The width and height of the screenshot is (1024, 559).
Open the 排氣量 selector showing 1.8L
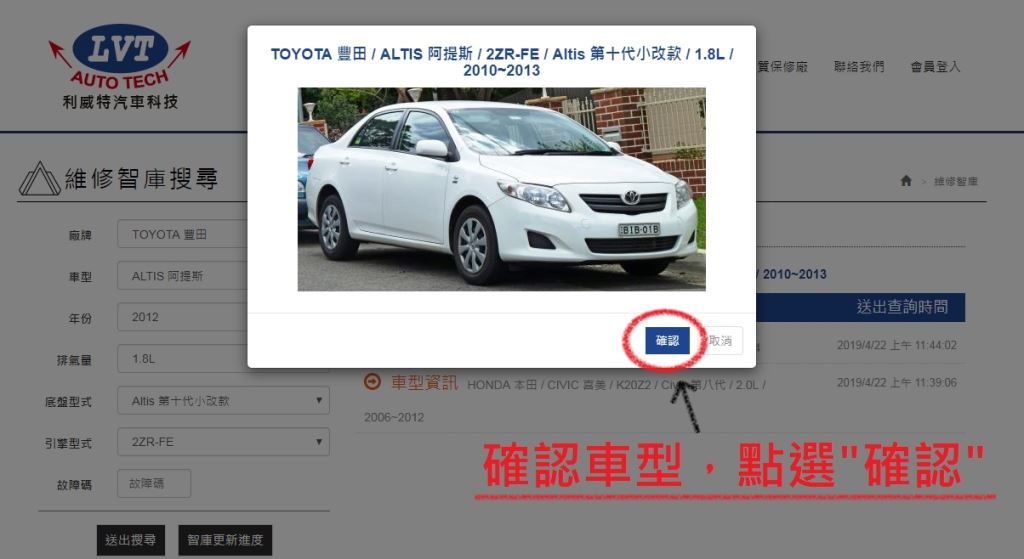pos(182,359)
